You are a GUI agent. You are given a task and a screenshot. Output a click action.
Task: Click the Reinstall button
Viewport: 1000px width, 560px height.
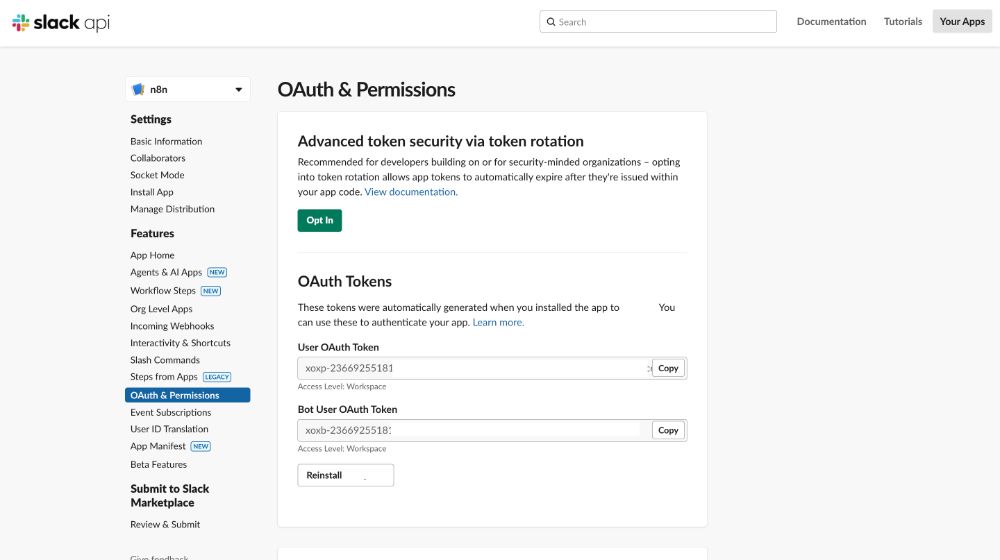[x=346, y=475]
